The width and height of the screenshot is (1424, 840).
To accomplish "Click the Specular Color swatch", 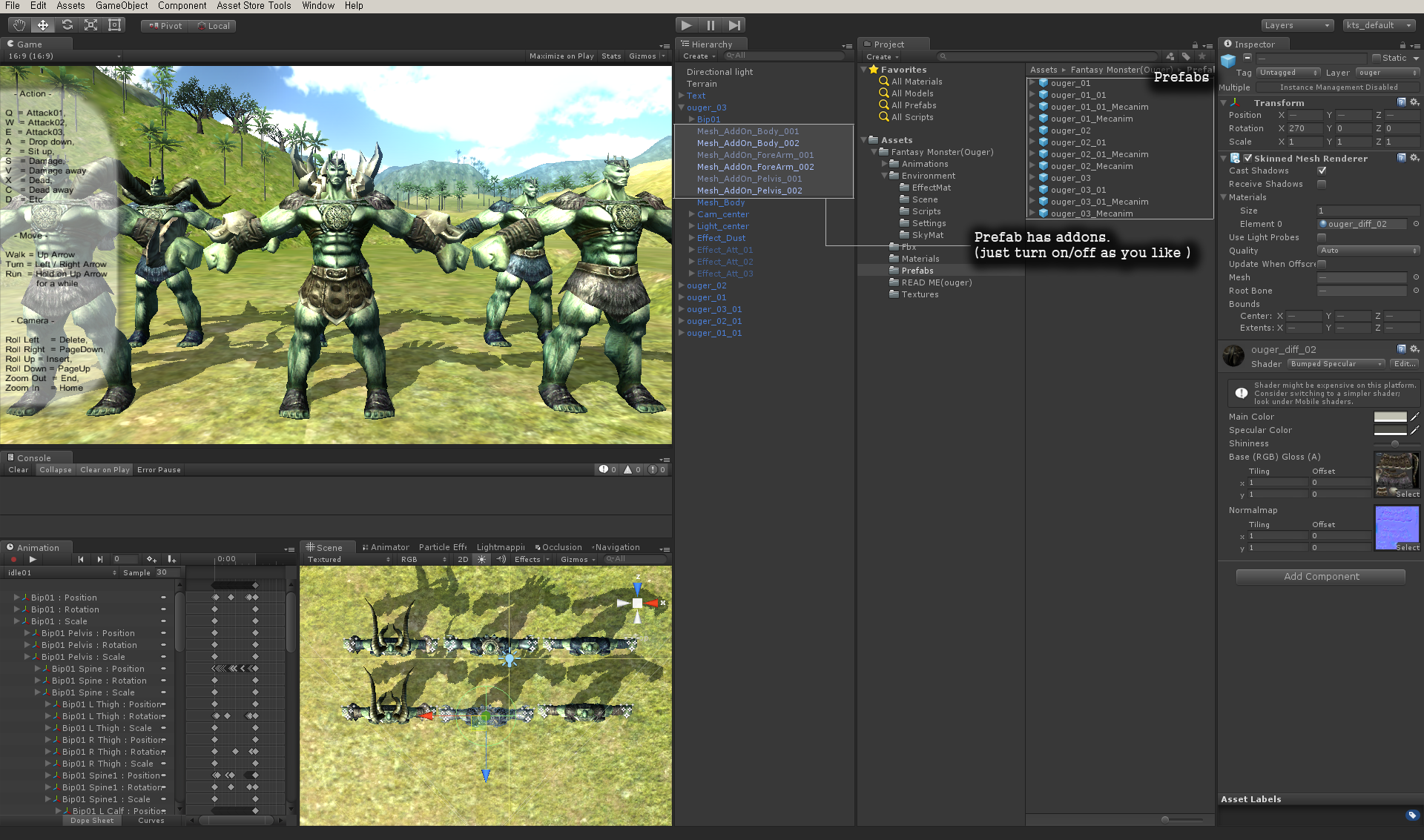I will pyautogui.click(x=1390, y=430).
